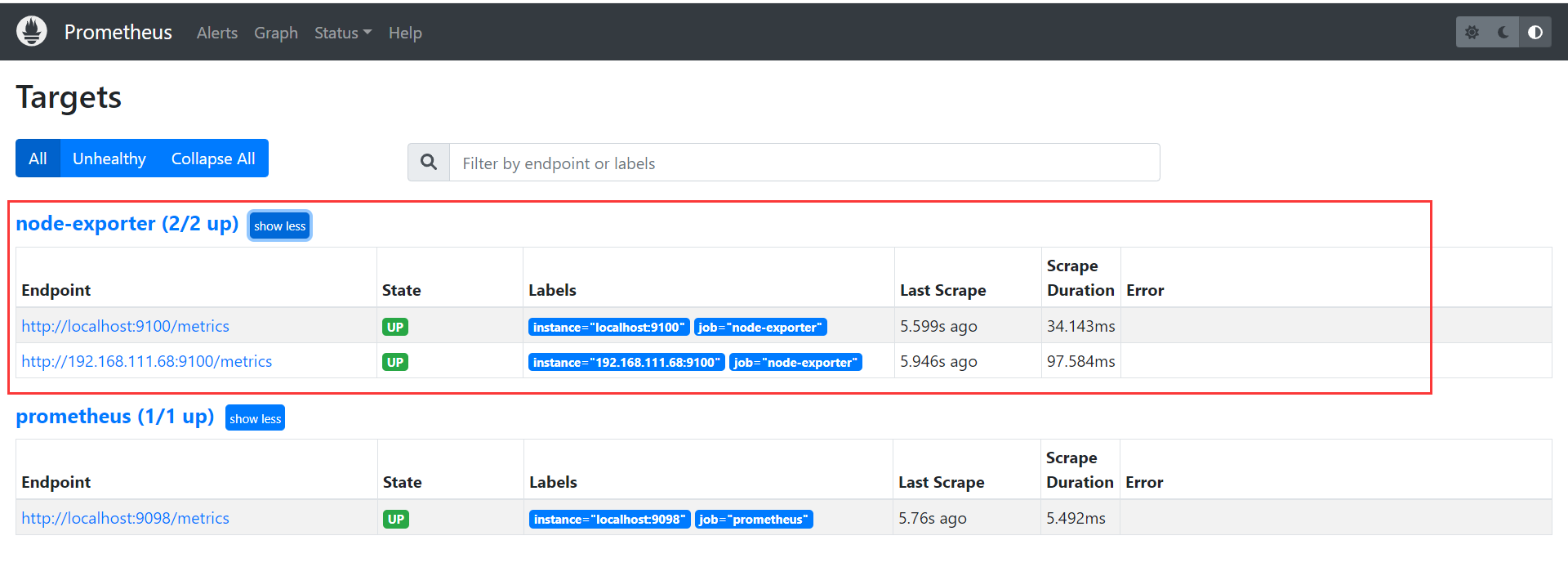The height and width of the screenshot is (567, 1568).
Task: Click the instance="localhost:9100" label badge
Action: (609, 327)
